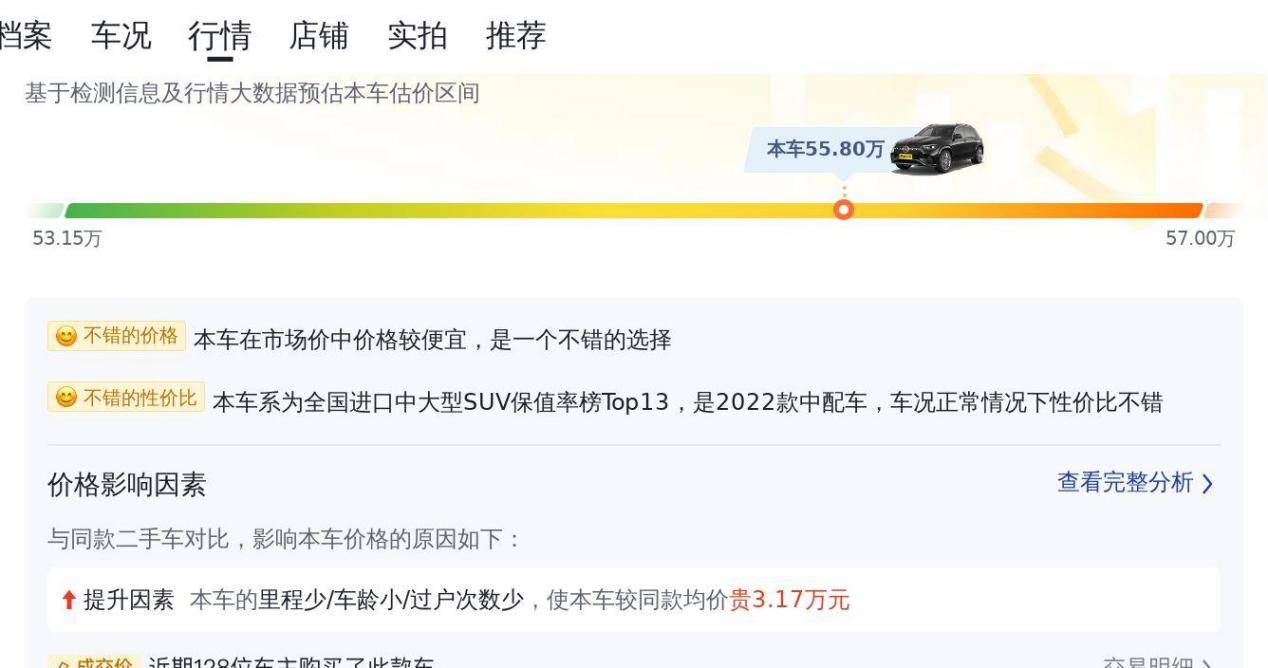Expand the chevron beside 交易明细
Screen dimensions: 1268x668
pos(1208,664)
